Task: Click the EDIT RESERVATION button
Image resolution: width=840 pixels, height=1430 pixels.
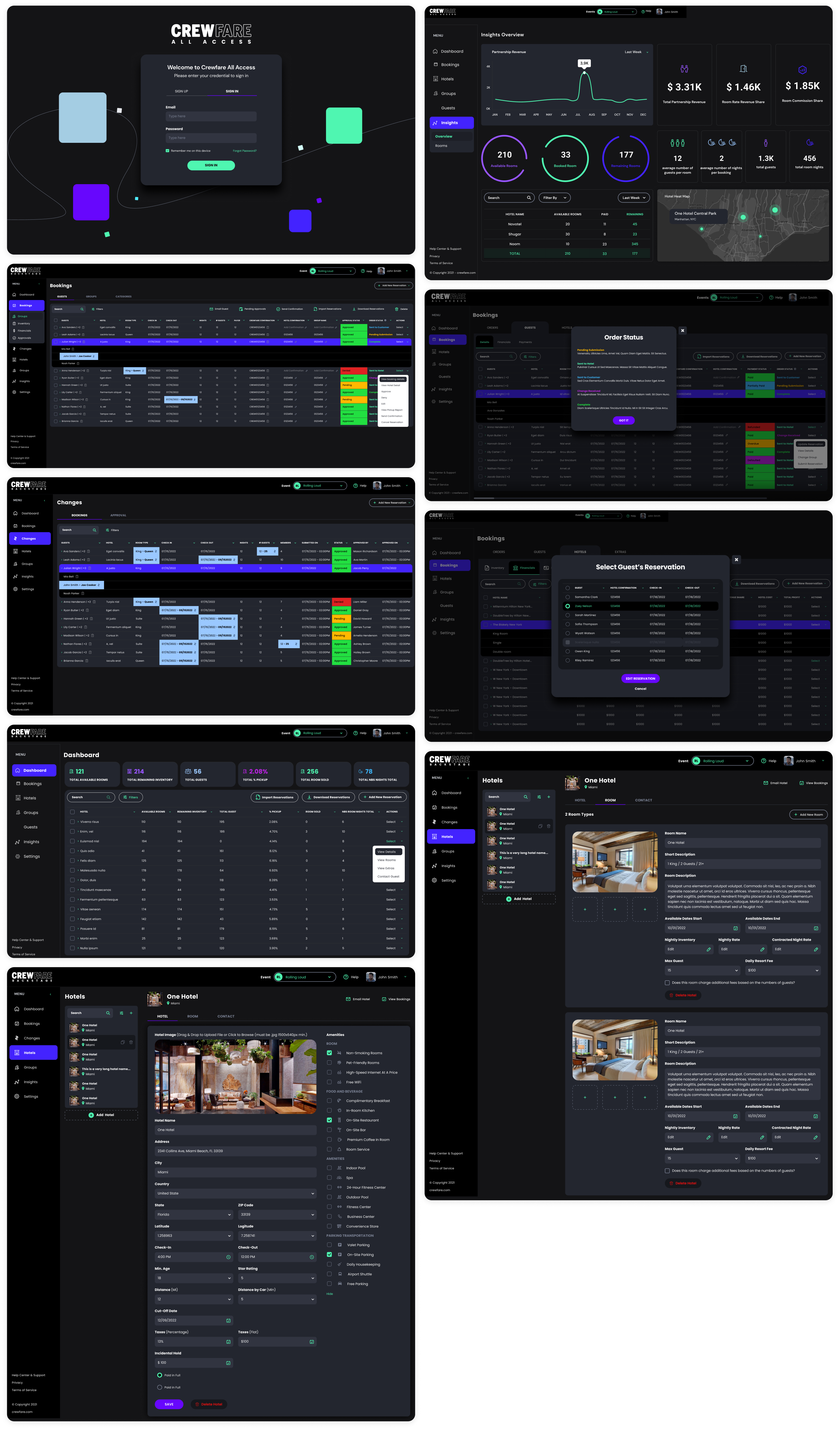Action: click(640, 678)
